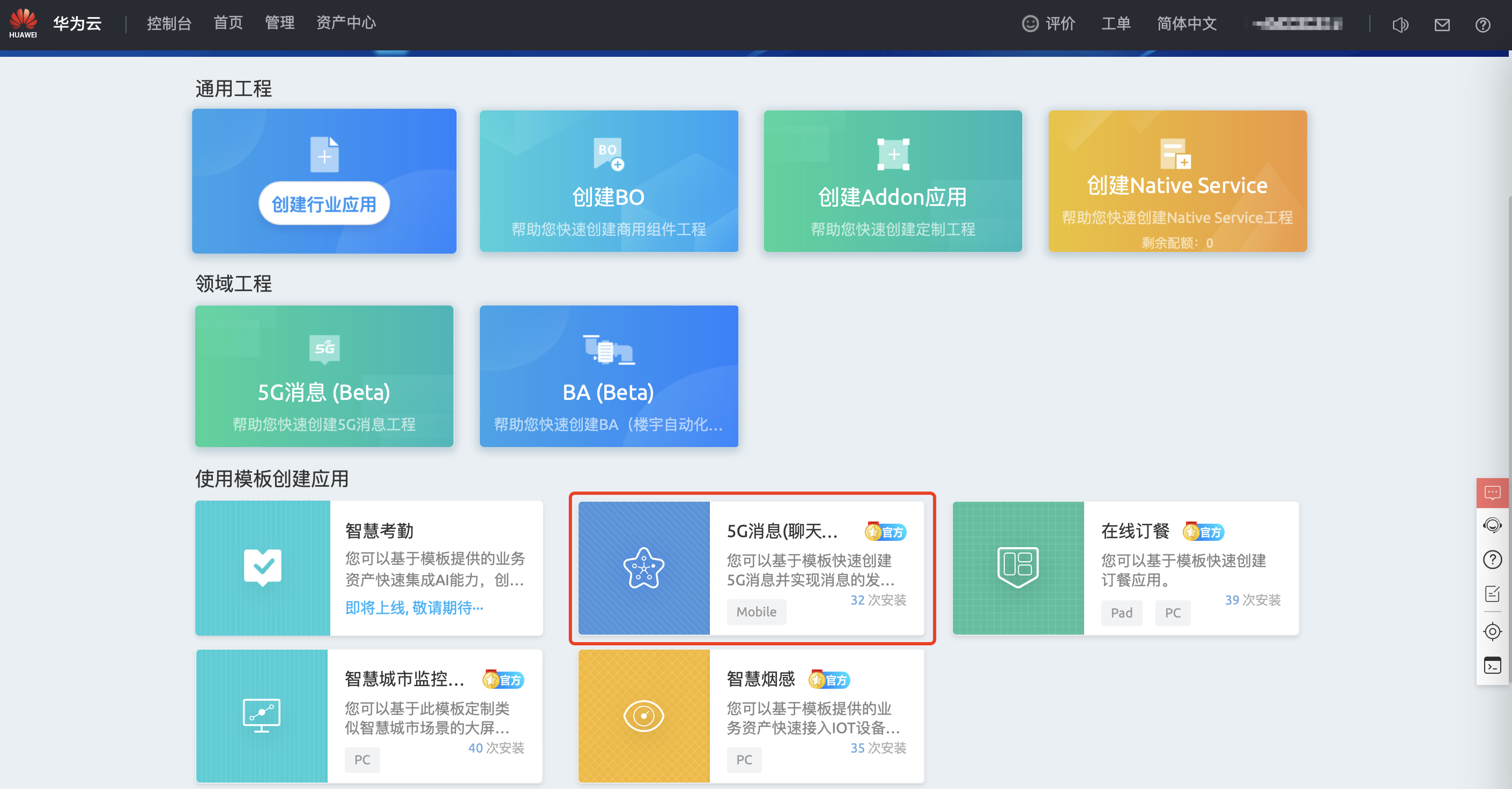Viewport: 1512px width, 789px height.
Task: Open the 控制台 console menu
Action: [169, 24]
